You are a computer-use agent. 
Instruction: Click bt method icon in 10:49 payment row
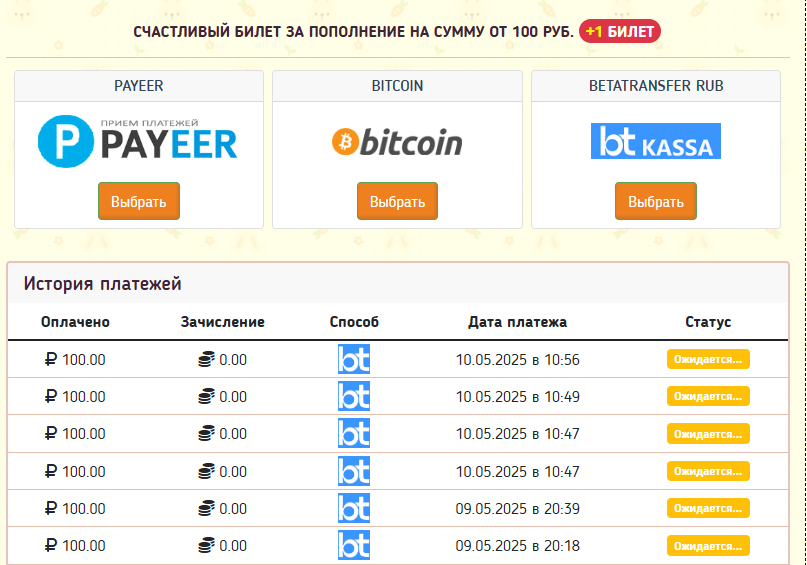[x=354, y=397]
